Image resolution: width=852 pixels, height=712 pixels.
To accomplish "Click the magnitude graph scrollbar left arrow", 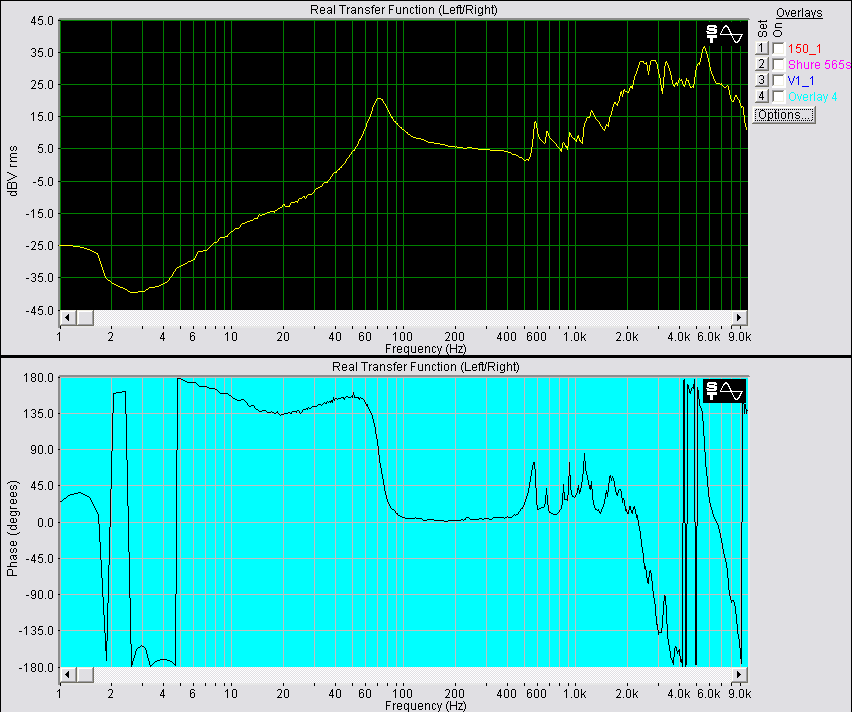I will click(67, 317).
